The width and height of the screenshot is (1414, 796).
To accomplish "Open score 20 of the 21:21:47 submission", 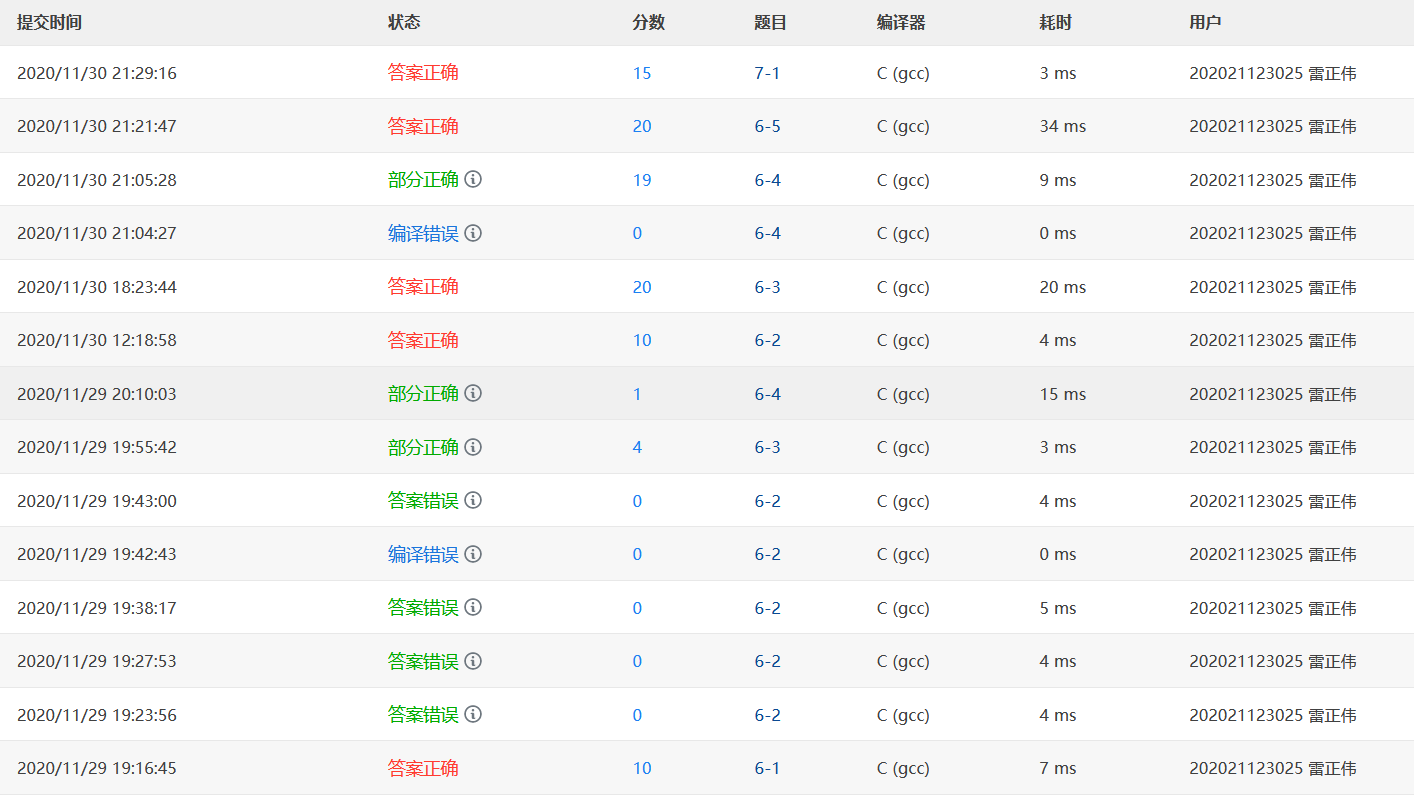I will tap(642, 126).
